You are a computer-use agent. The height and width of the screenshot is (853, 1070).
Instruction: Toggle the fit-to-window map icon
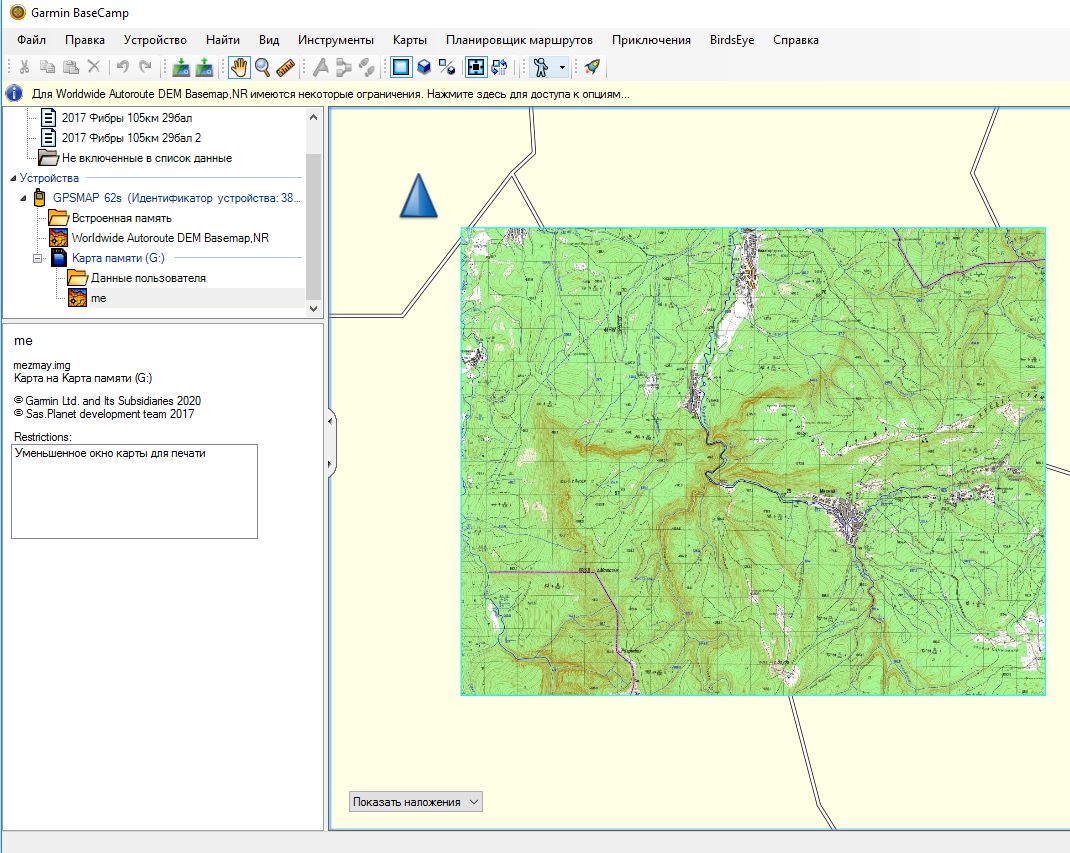point(477,67)
